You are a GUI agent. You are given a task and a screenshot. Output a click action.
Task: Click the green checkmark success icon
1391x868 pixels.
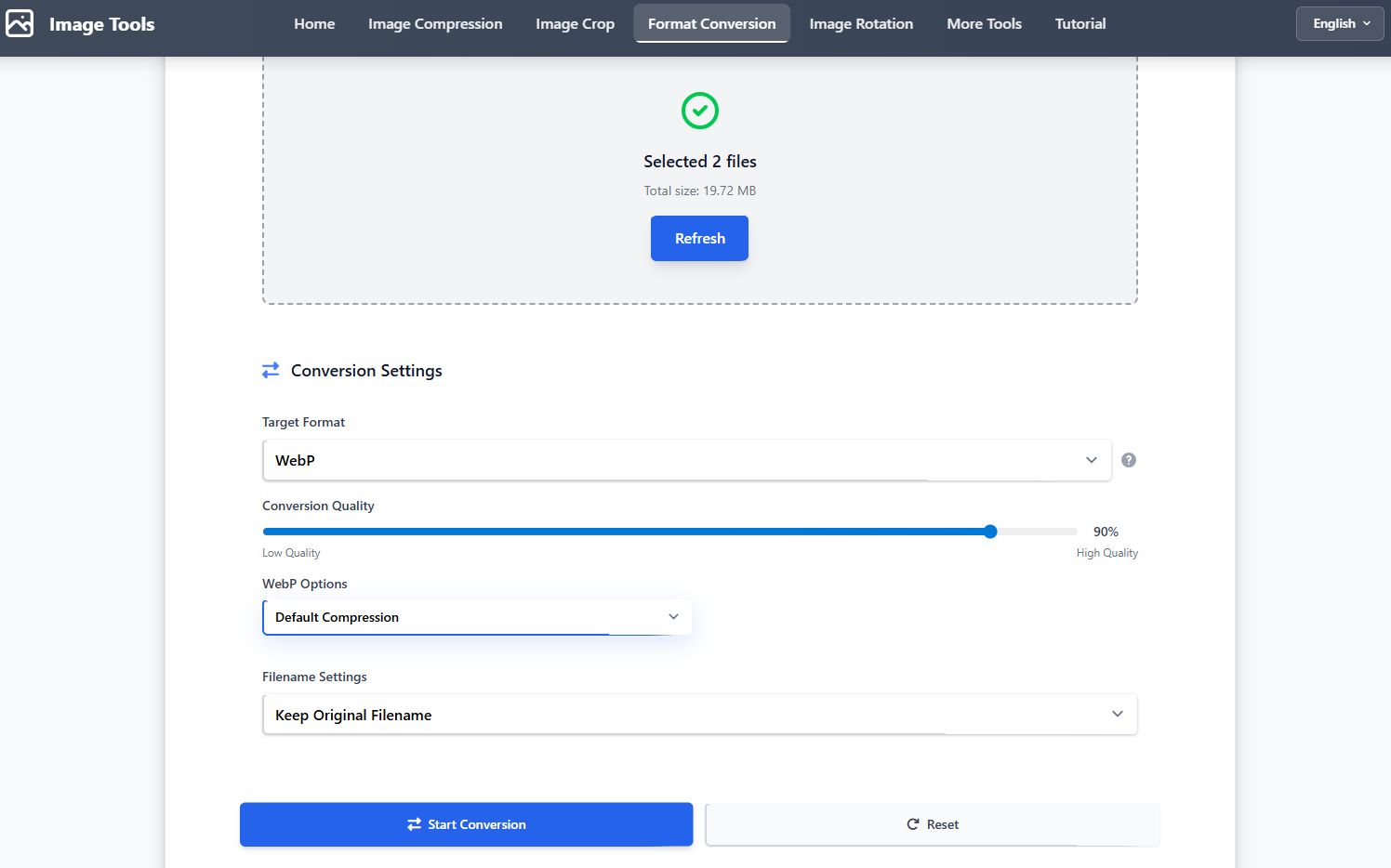[x=700, y=111]
